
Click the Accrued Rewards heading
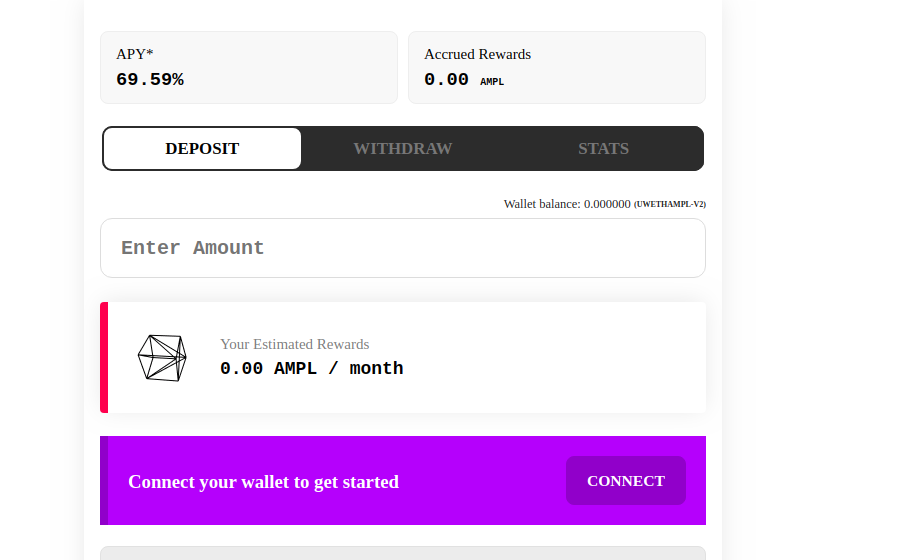477,54
